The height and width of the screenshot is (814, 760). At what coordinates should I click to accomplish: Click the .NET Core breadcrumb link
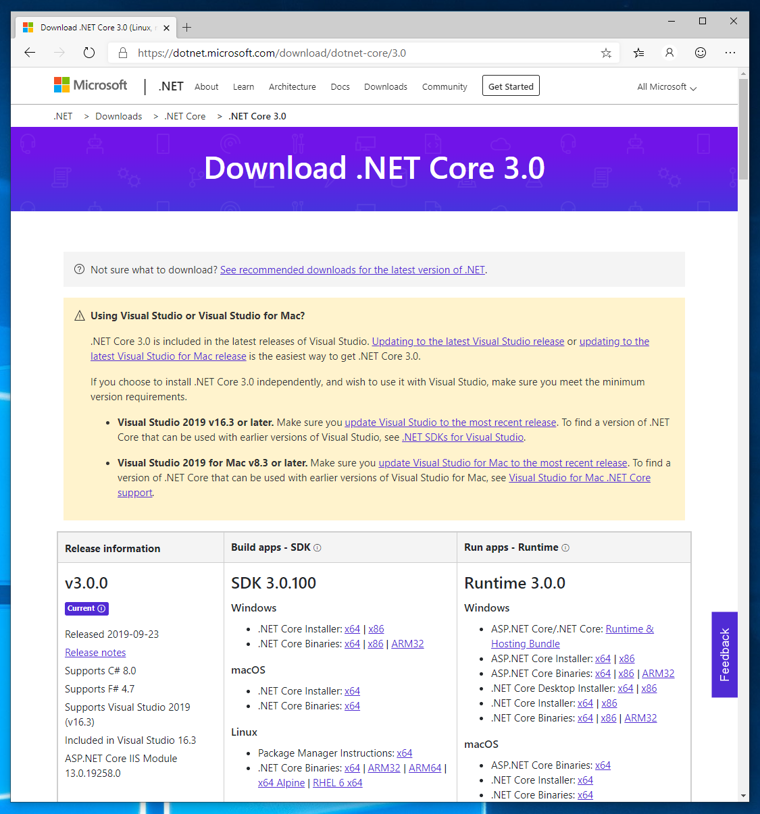[x=185, y=116]
